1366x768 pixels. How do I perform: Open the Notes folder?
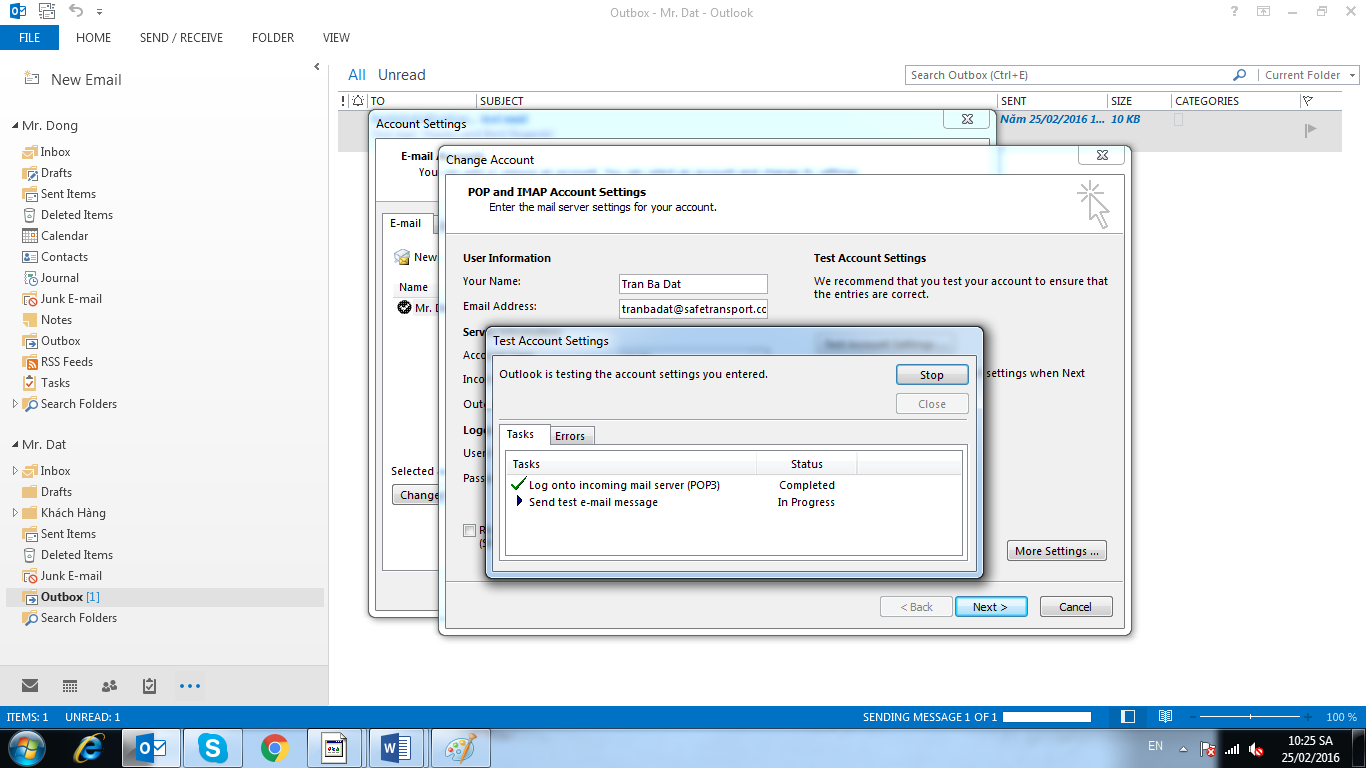click(x=56, y=320)
